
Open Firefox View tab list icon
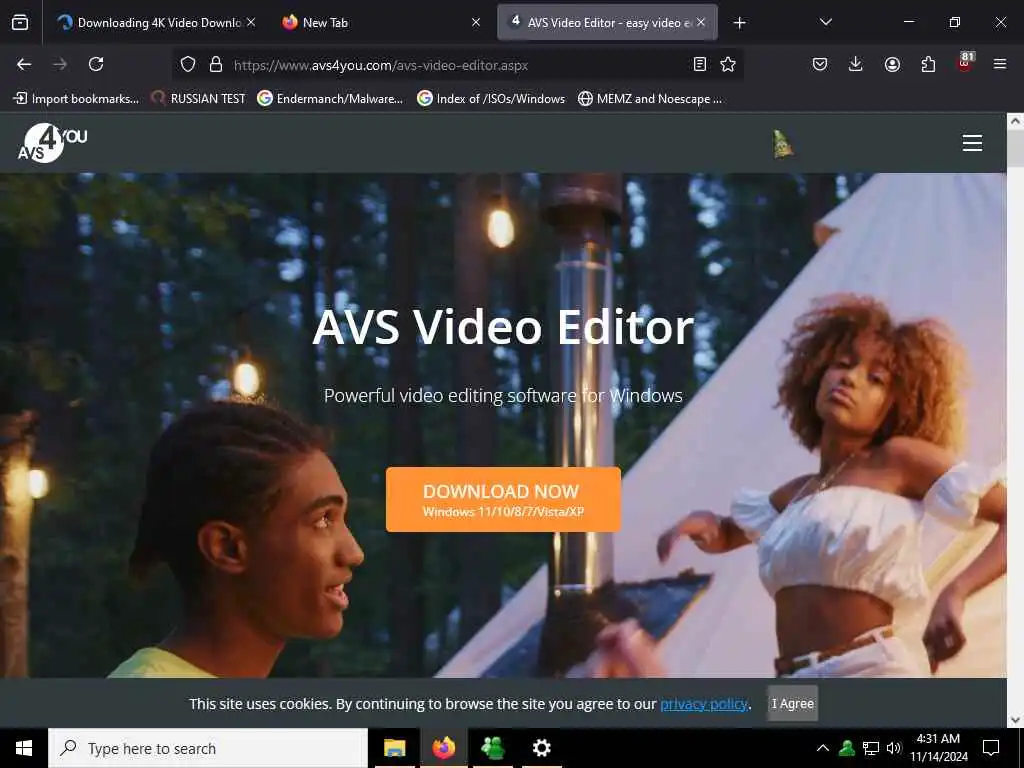click(20, 23)
